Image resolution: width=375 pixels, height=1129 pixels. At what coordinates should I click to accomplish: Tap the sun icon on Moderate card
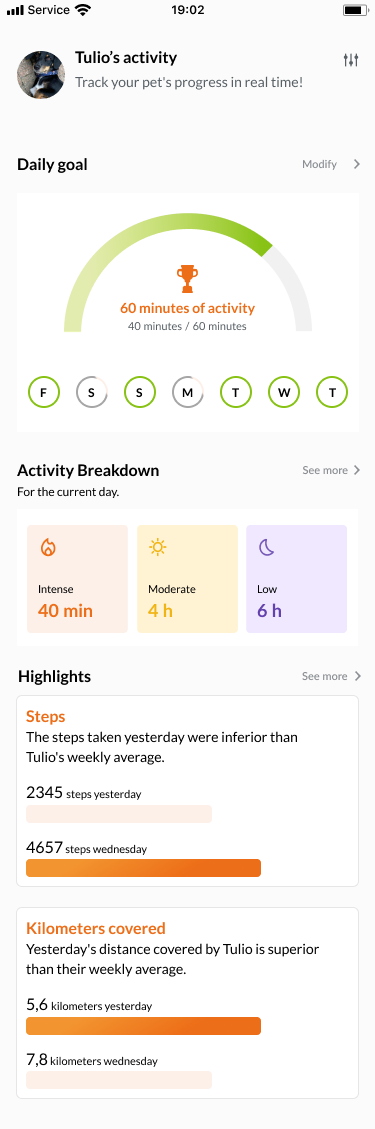click(158, 547)
